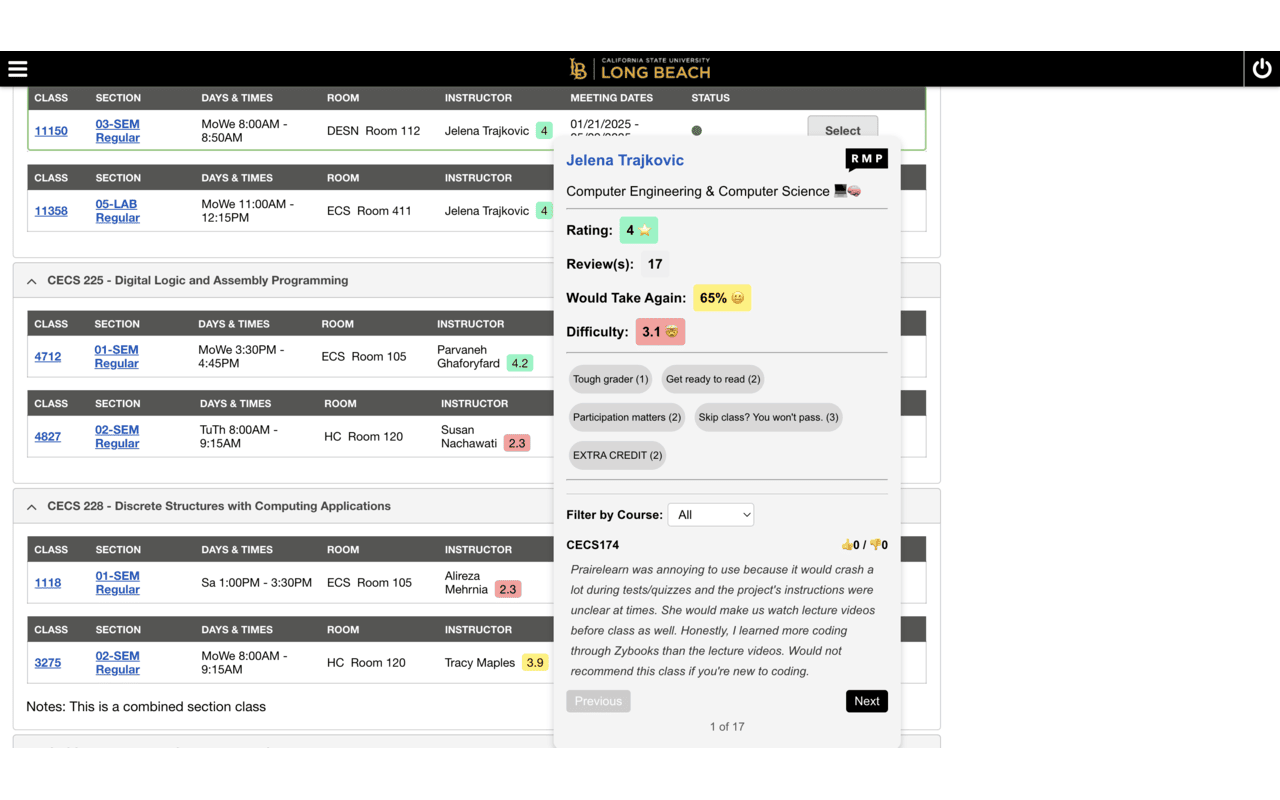Click the 4 star rating badge in popup
The image size is (1280, 800).
[x=638, y=230]
